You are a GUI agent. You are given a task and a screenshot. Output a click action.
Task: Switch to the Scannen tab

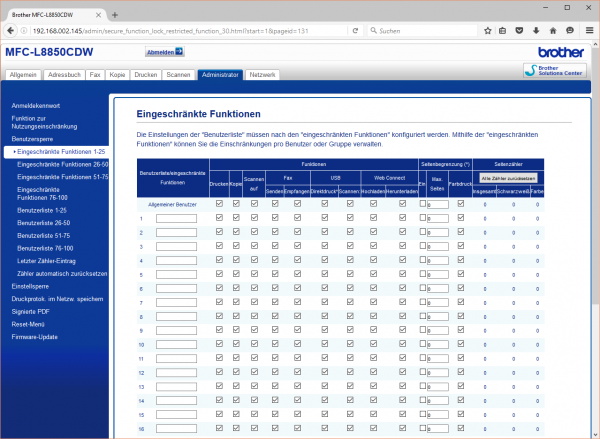[178, 75]
